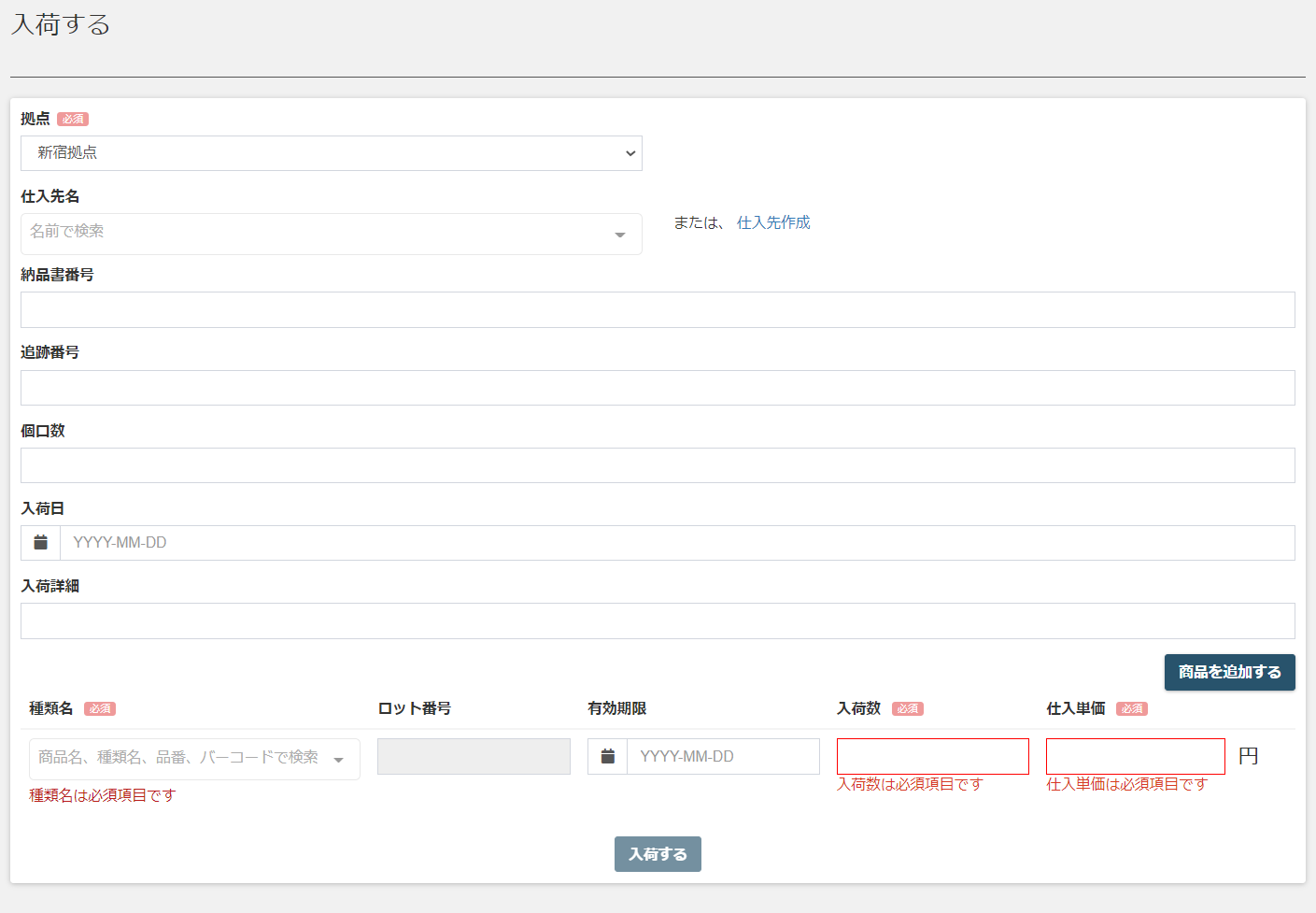1316x913 pixels.
Task: Click the 入荷日 date input field
Action: (x=677, y=543)
